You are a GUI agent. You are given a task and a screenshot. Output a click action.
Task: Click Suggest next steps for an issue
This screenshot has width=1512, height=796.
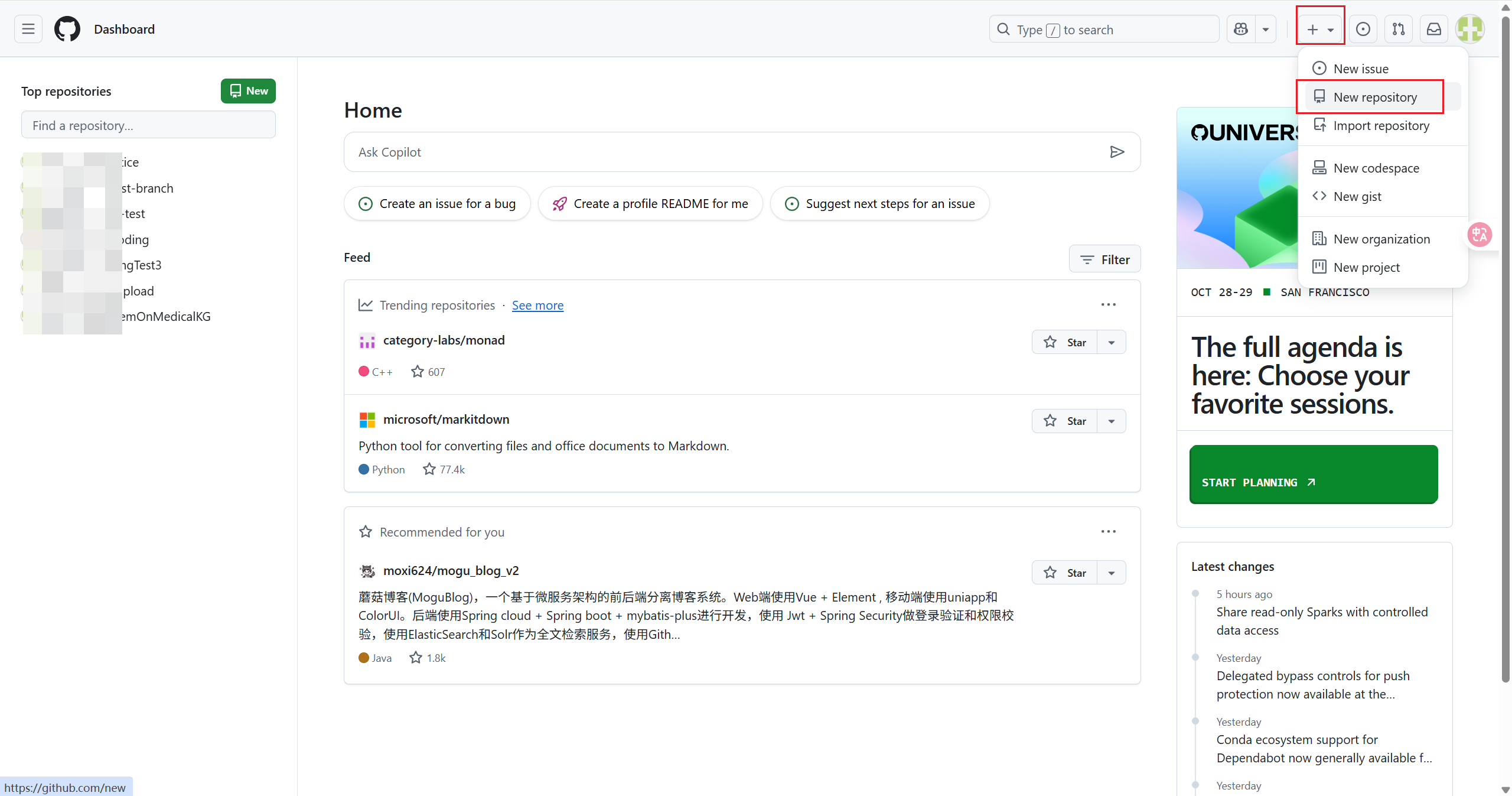880,203
